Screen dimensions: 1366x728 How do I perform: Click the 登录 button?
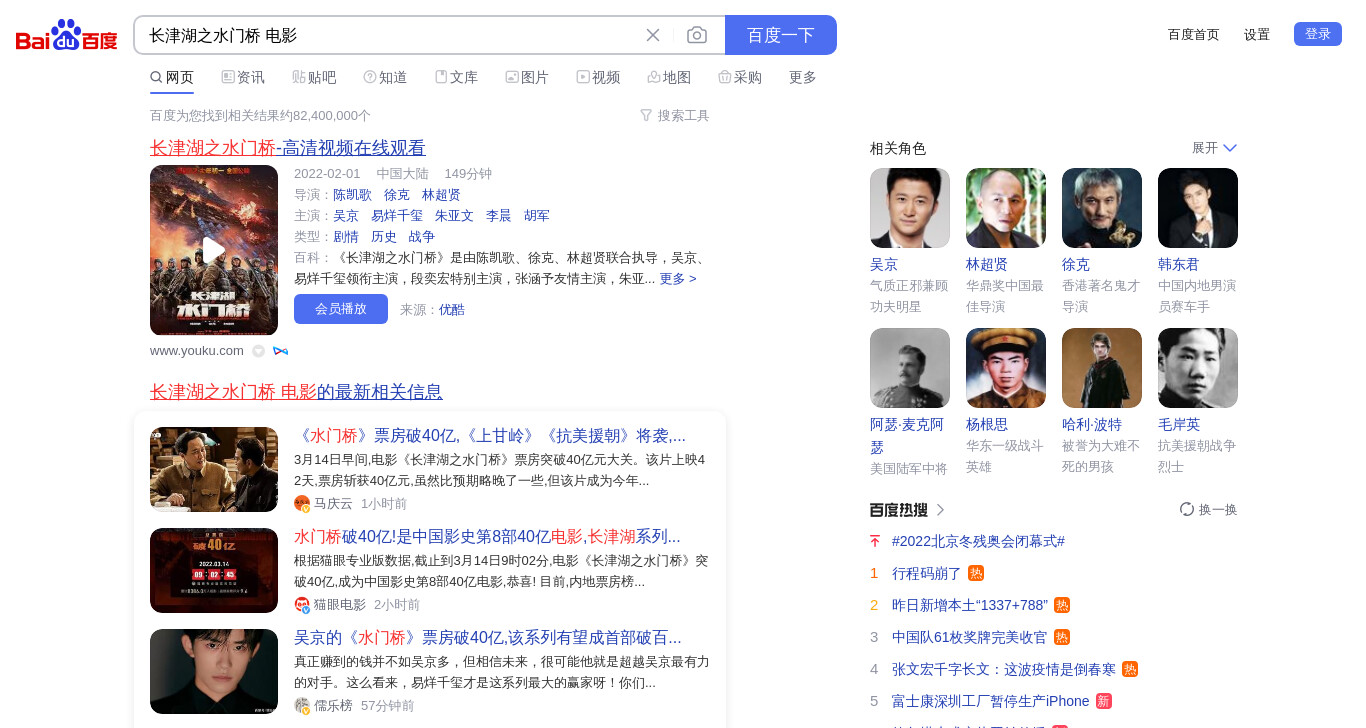click(x=1318, y=34)
